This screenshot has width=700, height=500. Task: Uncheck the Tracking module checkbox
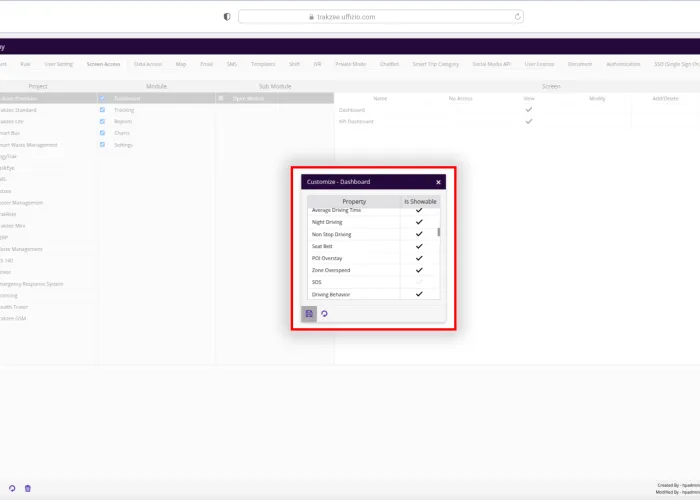point(102,110)
